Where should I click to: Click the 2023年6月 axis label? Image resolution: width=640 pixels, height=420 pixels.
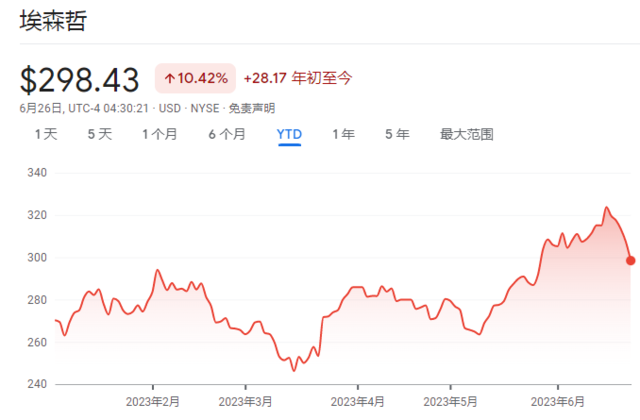tap(558, 402)
